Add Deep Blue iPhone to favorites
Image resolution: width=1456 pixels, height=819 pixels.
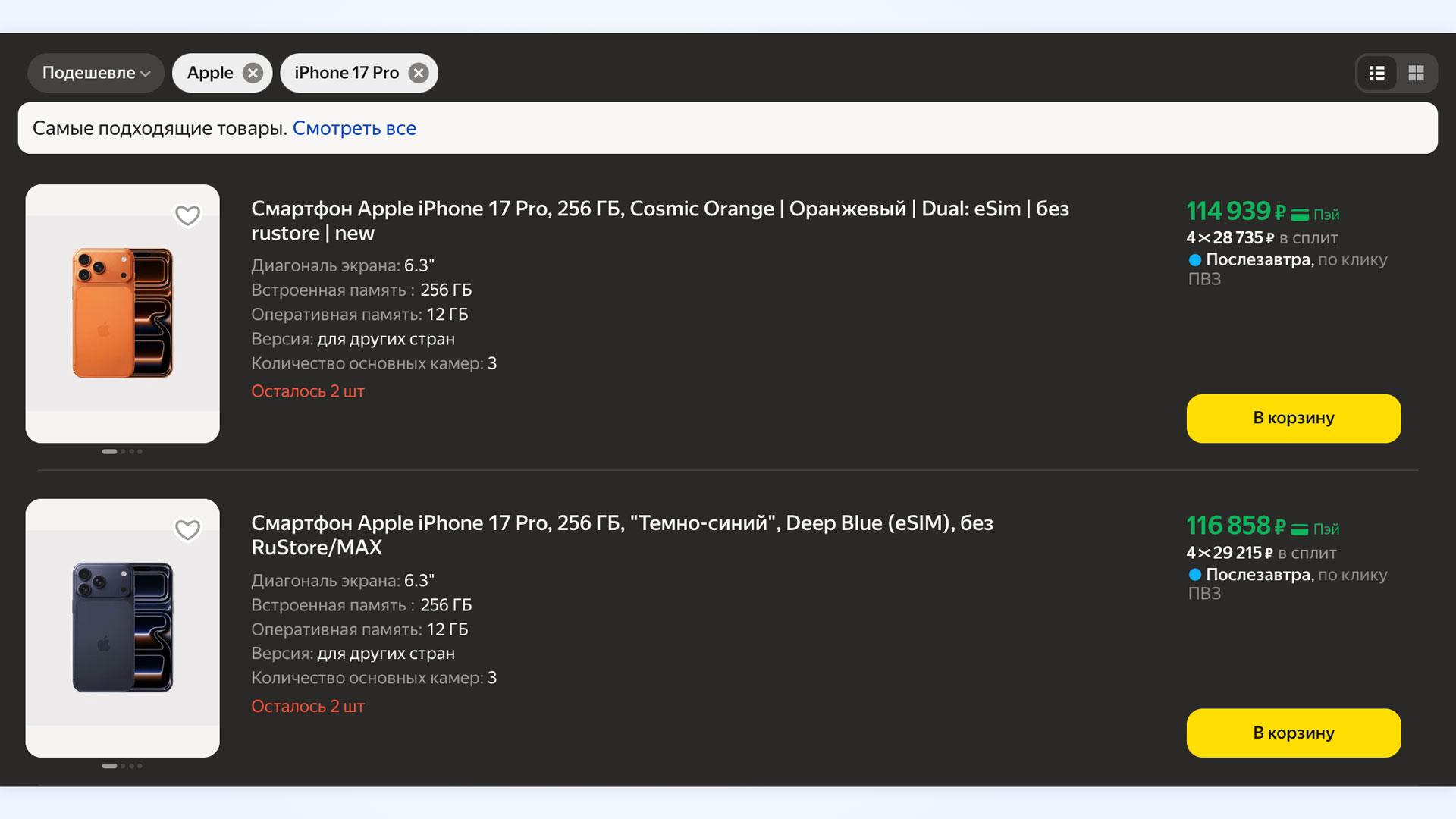(187, 529)
